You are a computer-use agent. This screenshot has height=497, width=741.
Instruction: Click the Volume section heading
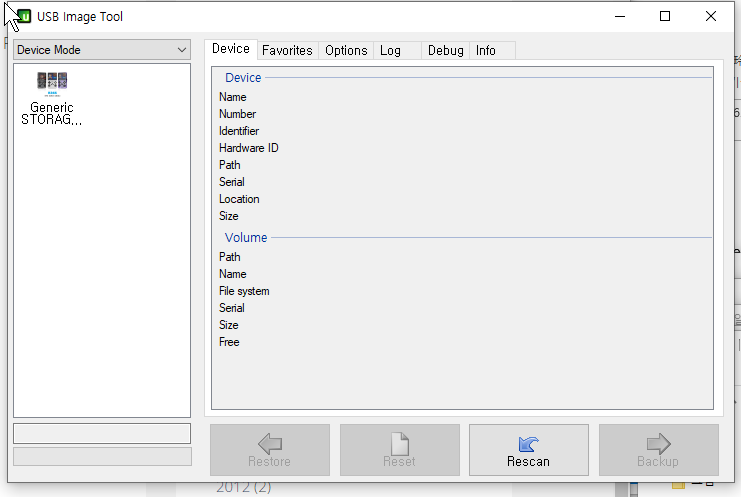pos(246,238)
